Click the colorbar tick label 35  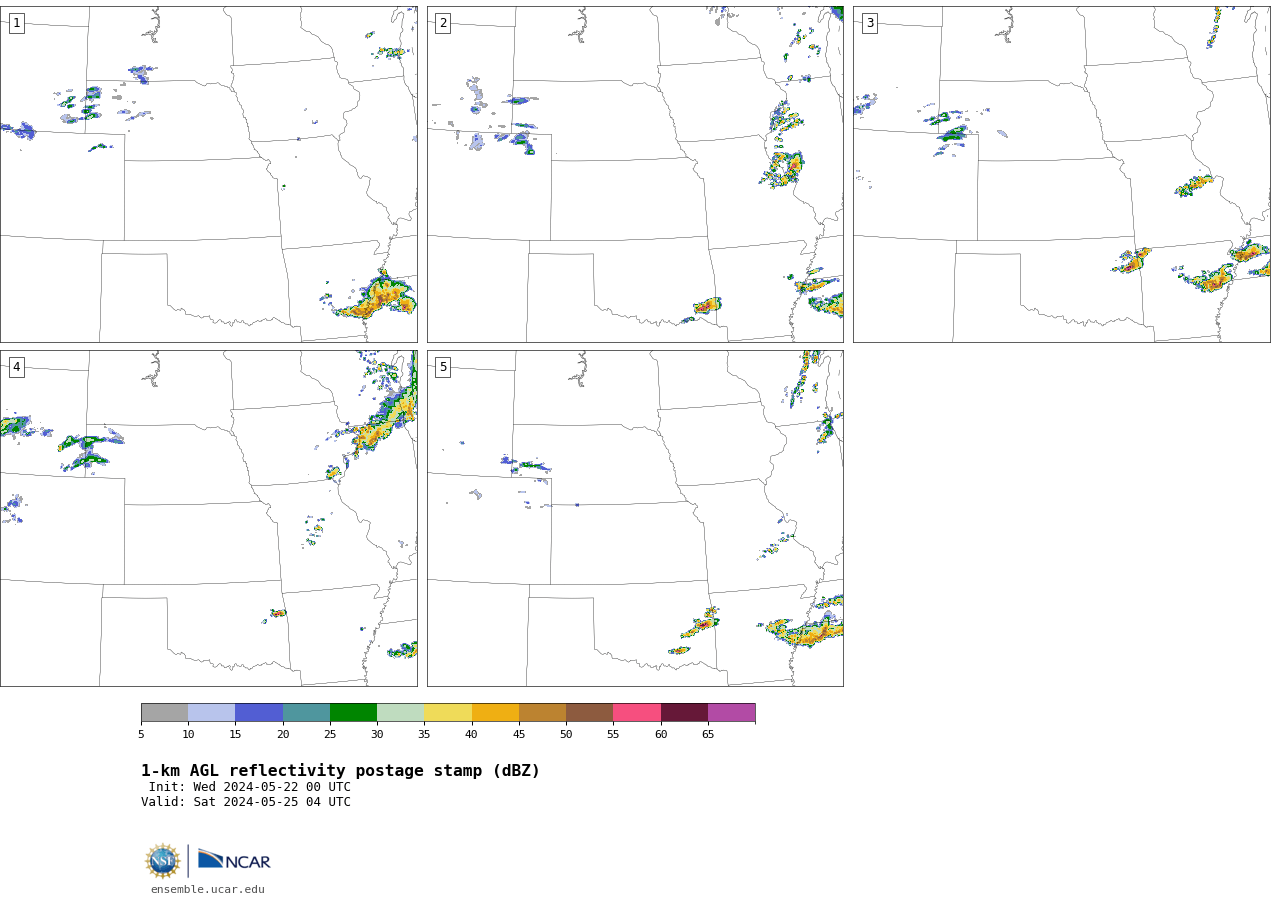(424, 735)
